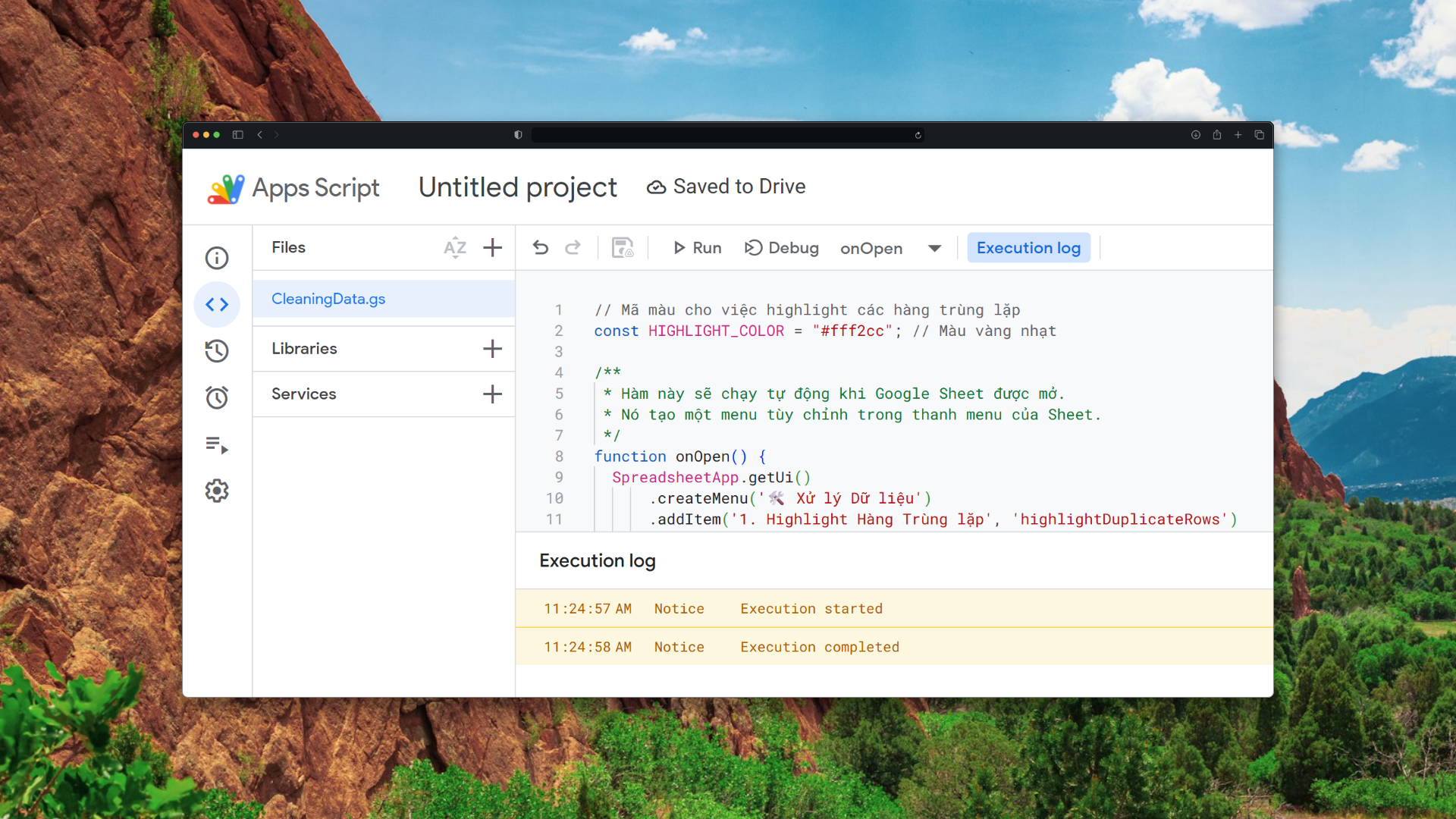Open the Project History clock icon
Image resolution: width=1456 pixels, height=819 pixels.
point(217,350)
